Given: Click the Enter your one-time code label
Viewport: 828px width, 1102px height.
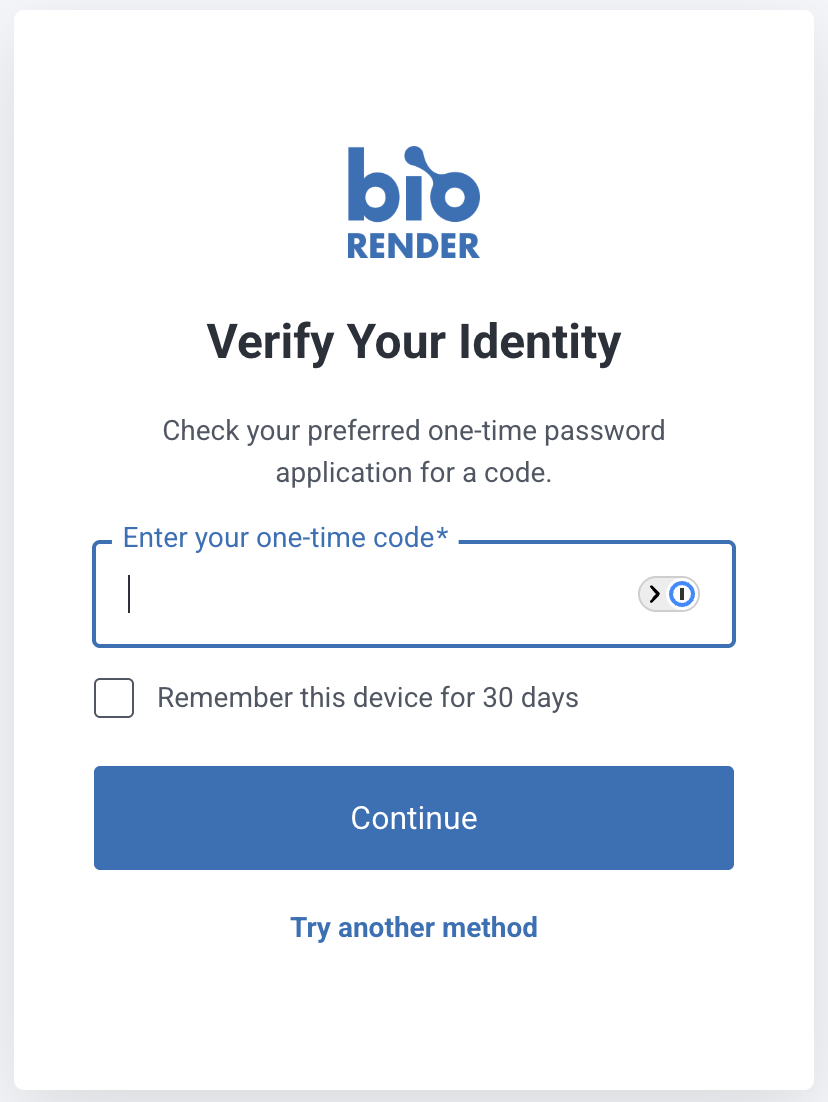Looking at the screenshot, I should pos(285,538).
